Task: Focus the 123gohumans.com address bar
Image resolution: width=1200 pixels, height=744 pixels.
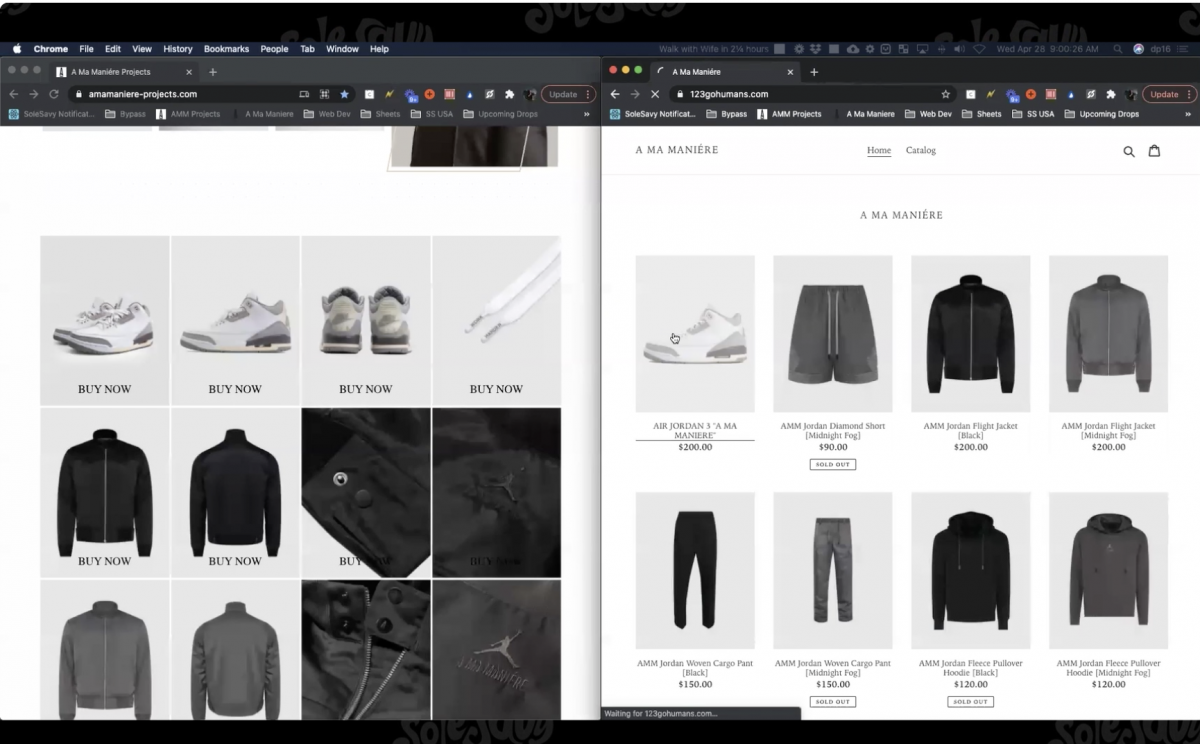Action: coord(813,94)
